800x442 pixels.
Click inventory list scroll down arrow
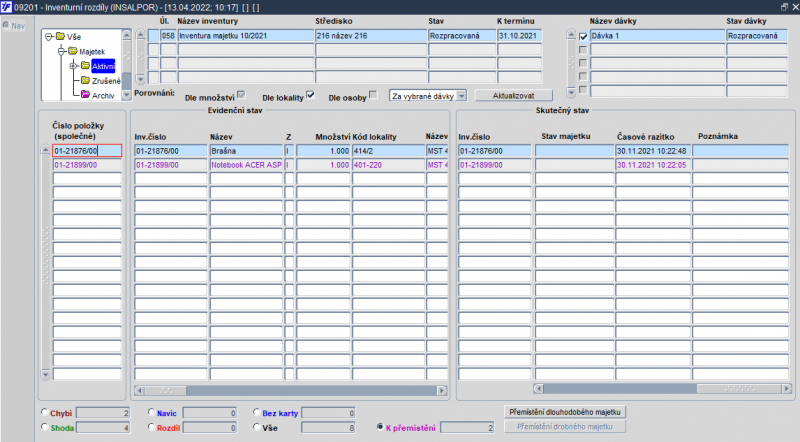(141, 79)
